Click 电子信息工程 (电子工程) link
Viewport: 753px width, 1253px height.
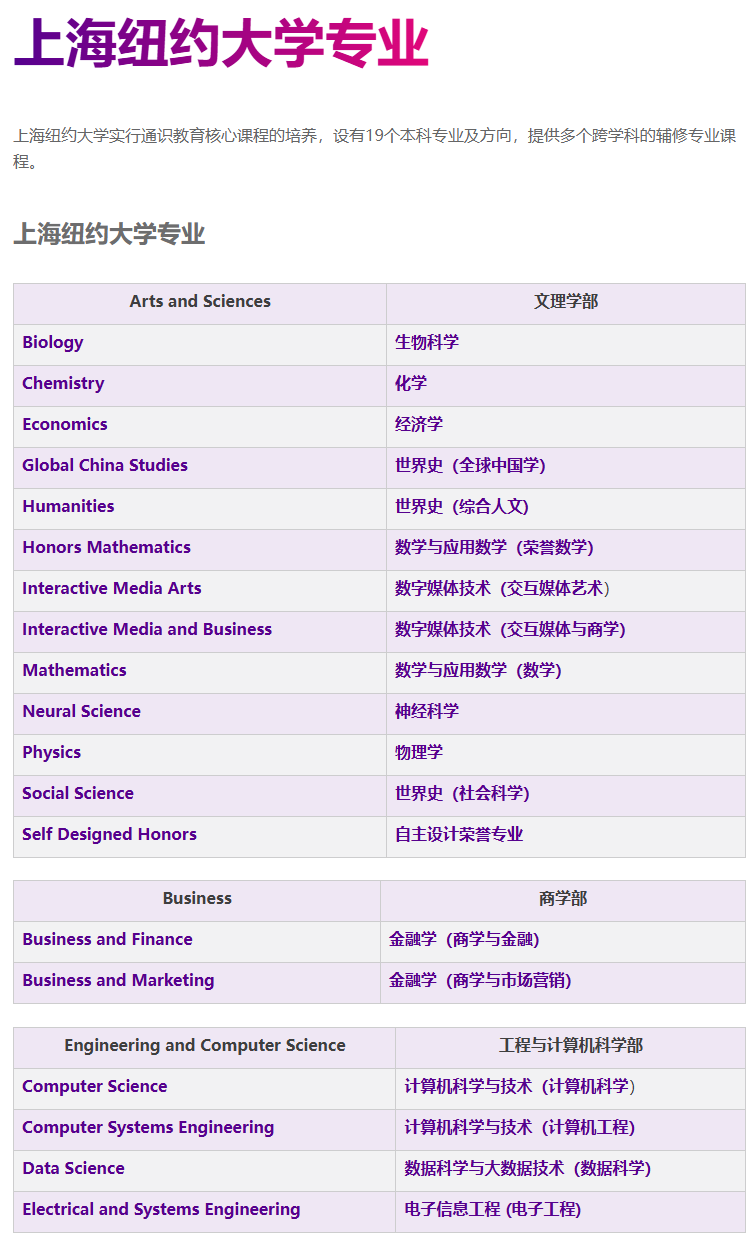click(492, 1209)
